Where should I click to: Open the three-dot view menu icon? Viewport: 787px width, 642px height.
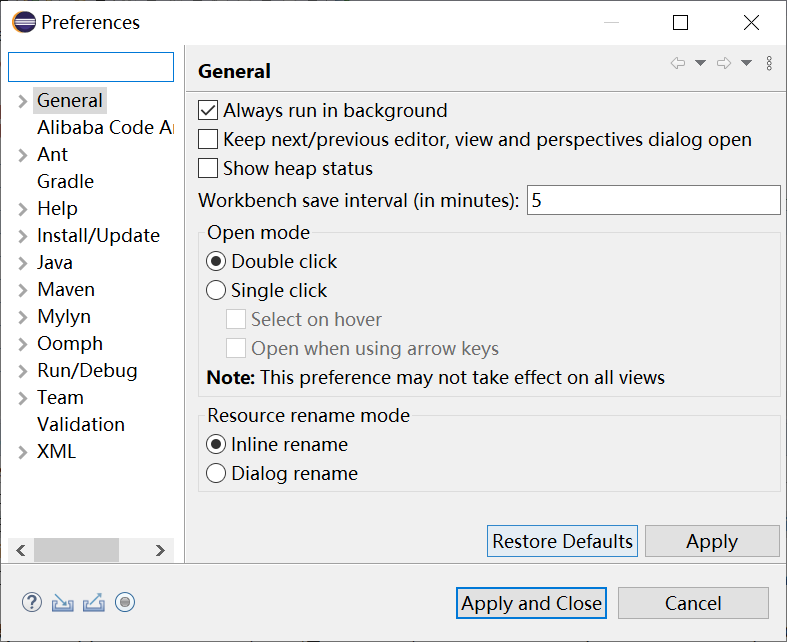(769, 63)
